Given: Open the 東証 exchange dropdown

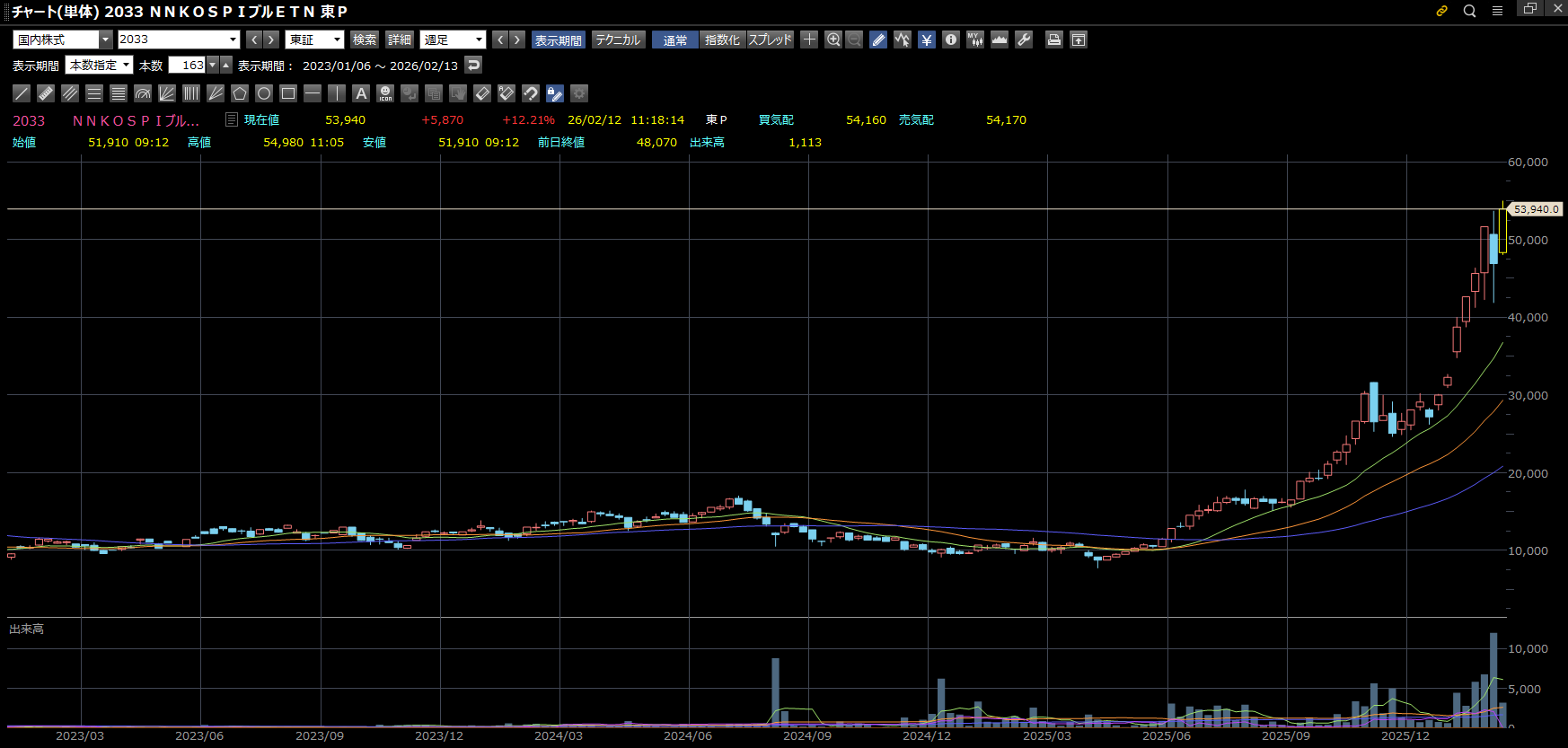Looking at the screenshot, I should (337, 40).
